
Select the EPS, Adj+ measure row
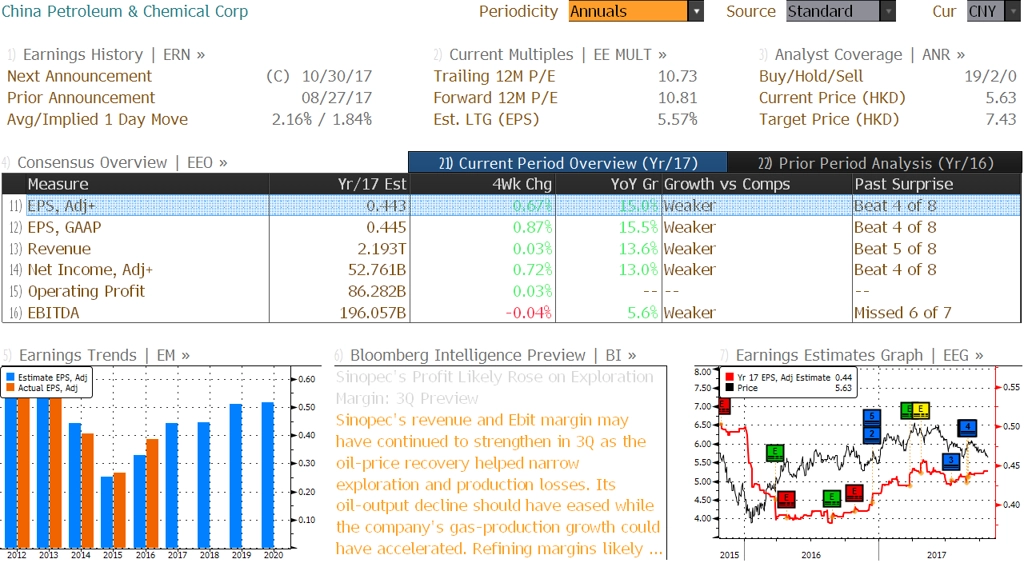511,206
